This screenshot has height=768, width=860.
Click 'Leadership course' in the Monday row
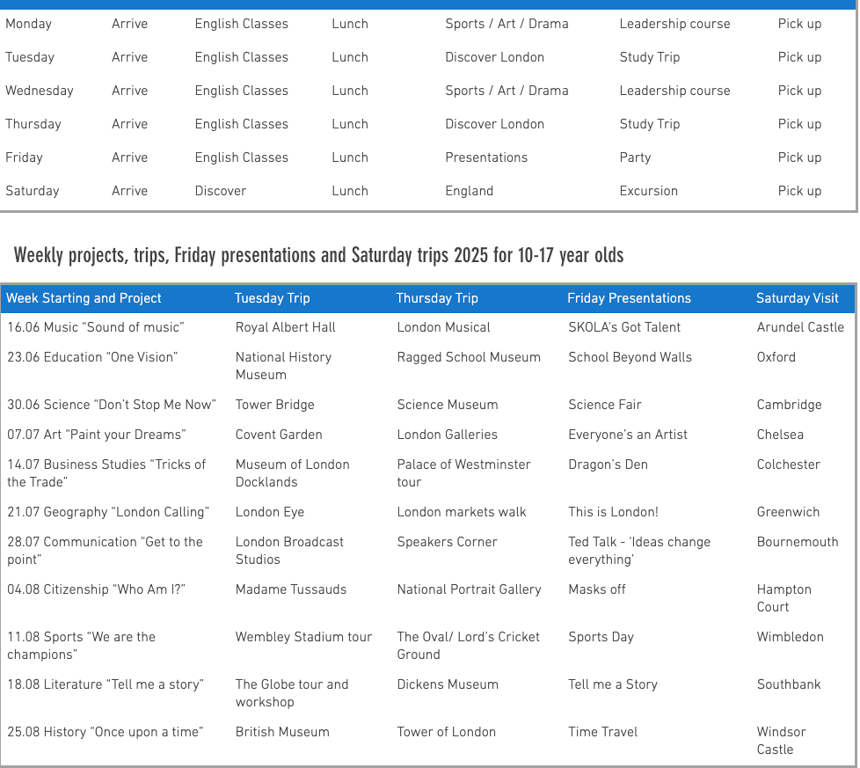pos(674,24)
